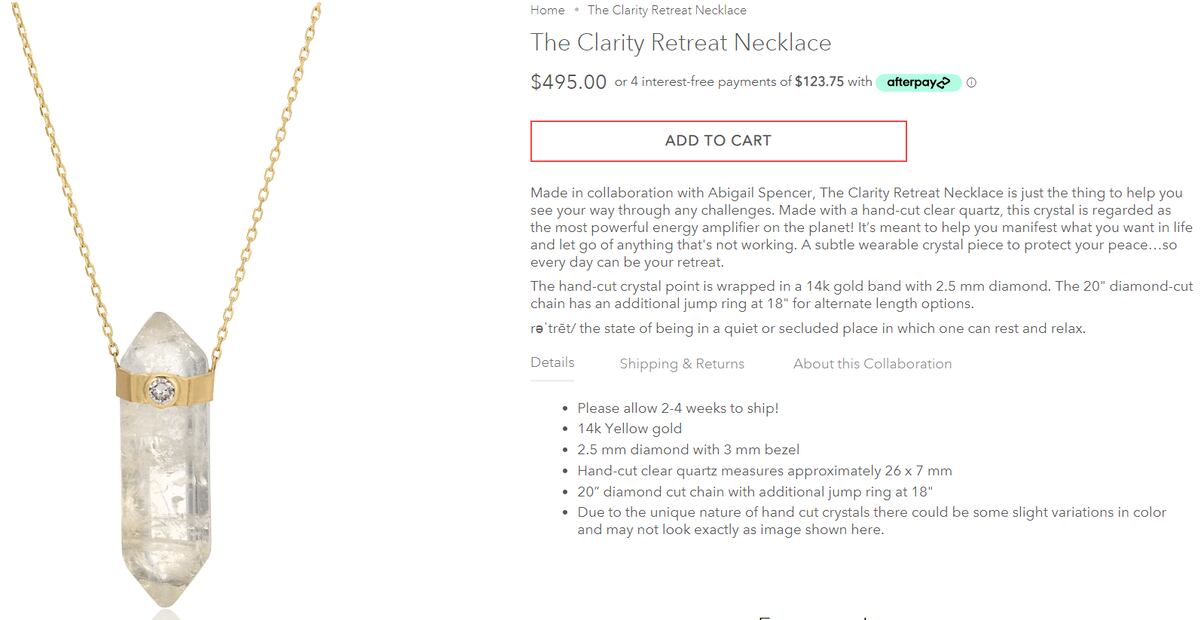The image size is (1204, 620).
Task: Select the Details tab
Action: pyautogui.click(x=552, y=362)
